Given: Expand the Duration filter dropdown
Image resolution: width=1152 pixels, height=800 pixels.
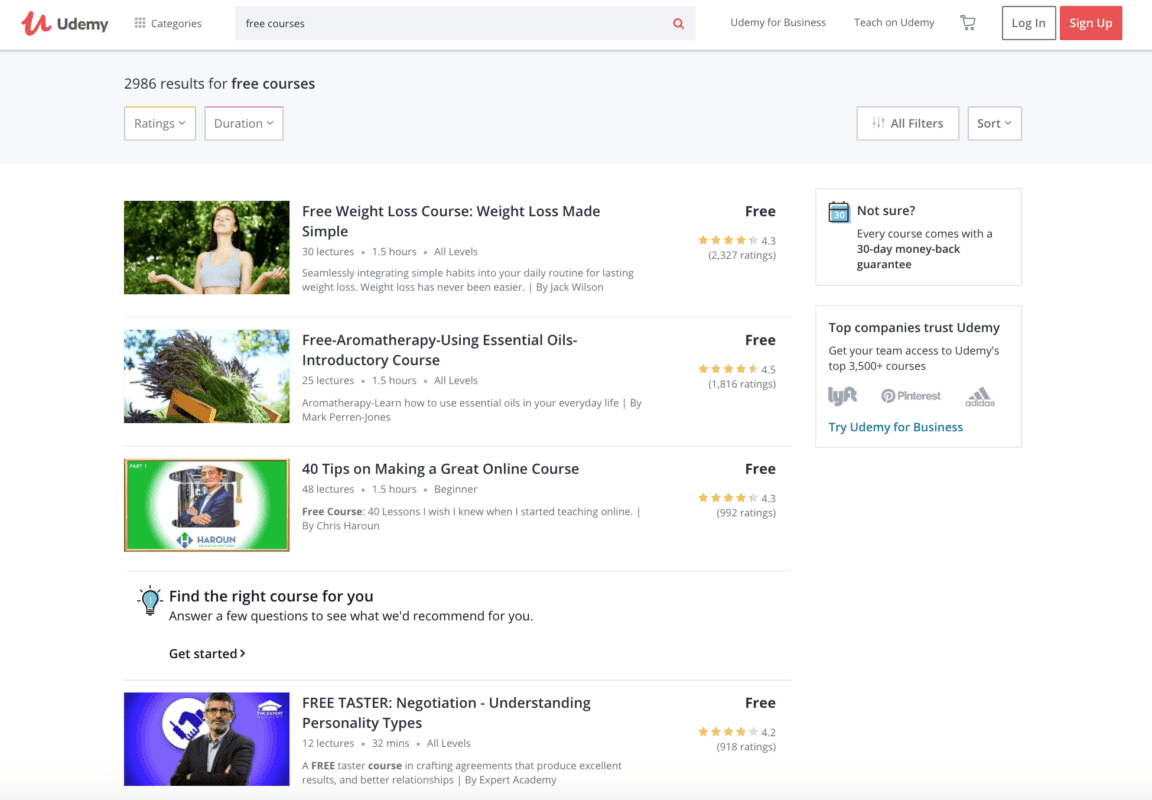Looking at the screenshot, I should click(244, 124).
